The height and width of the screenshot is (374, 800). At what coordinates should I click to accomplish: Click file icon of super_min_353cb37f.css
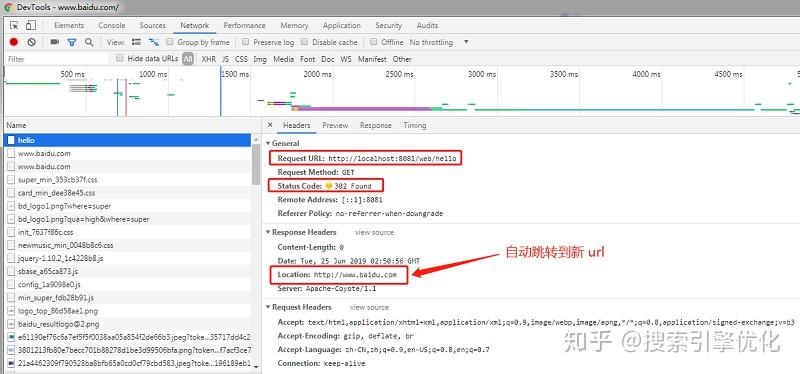(11, 180)
